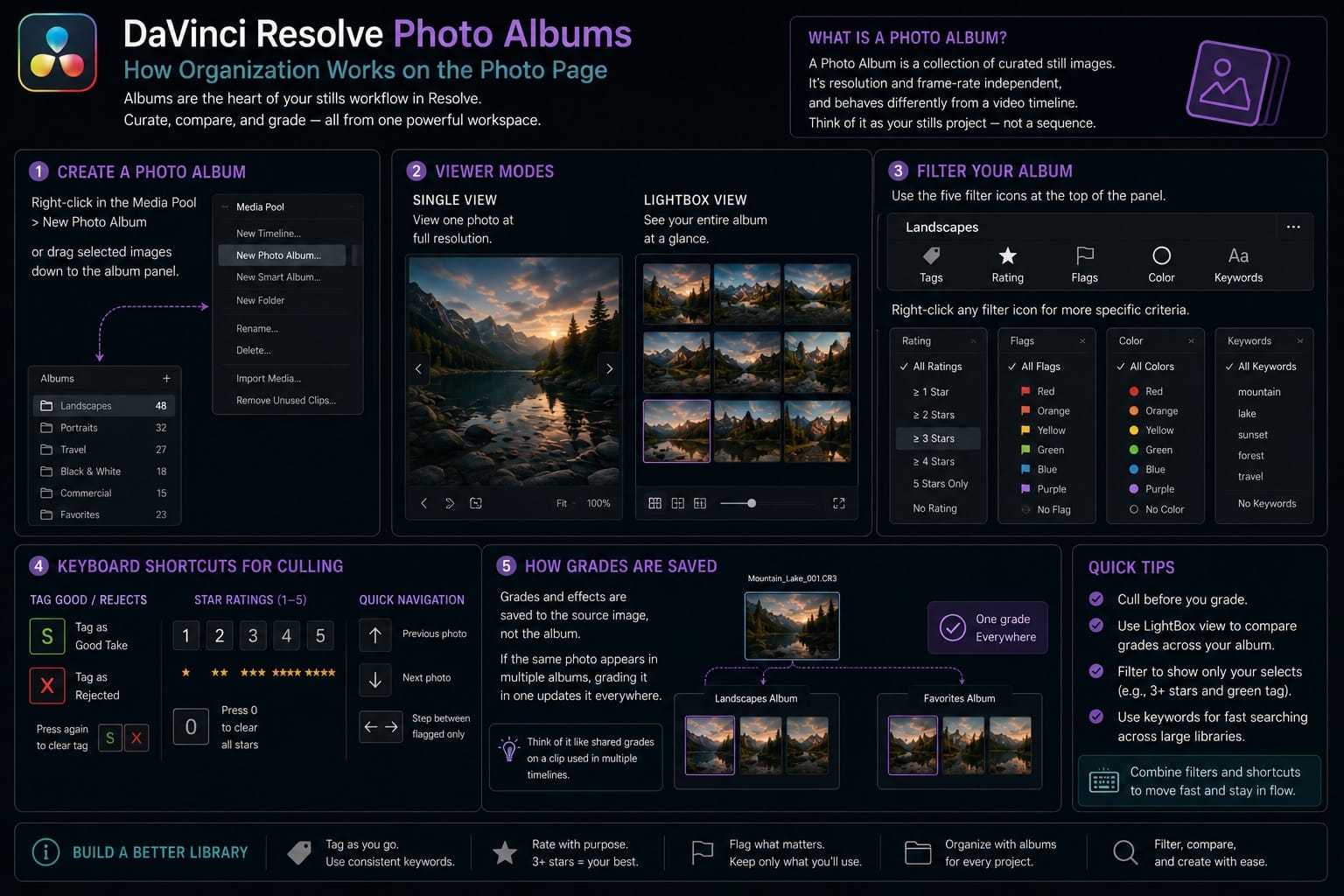The width and height of the screenshot is (1344, 896).
Task: Choose New Timeline... from context menu
Action: [268, 234]
